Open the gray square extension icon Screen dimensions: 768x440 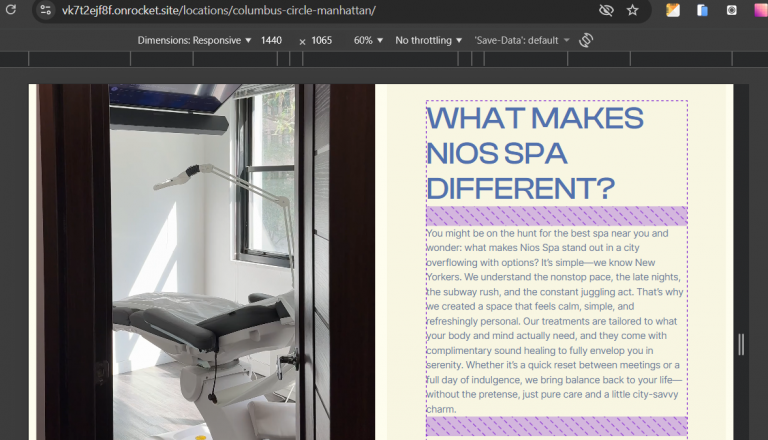[x=731, y=10]
